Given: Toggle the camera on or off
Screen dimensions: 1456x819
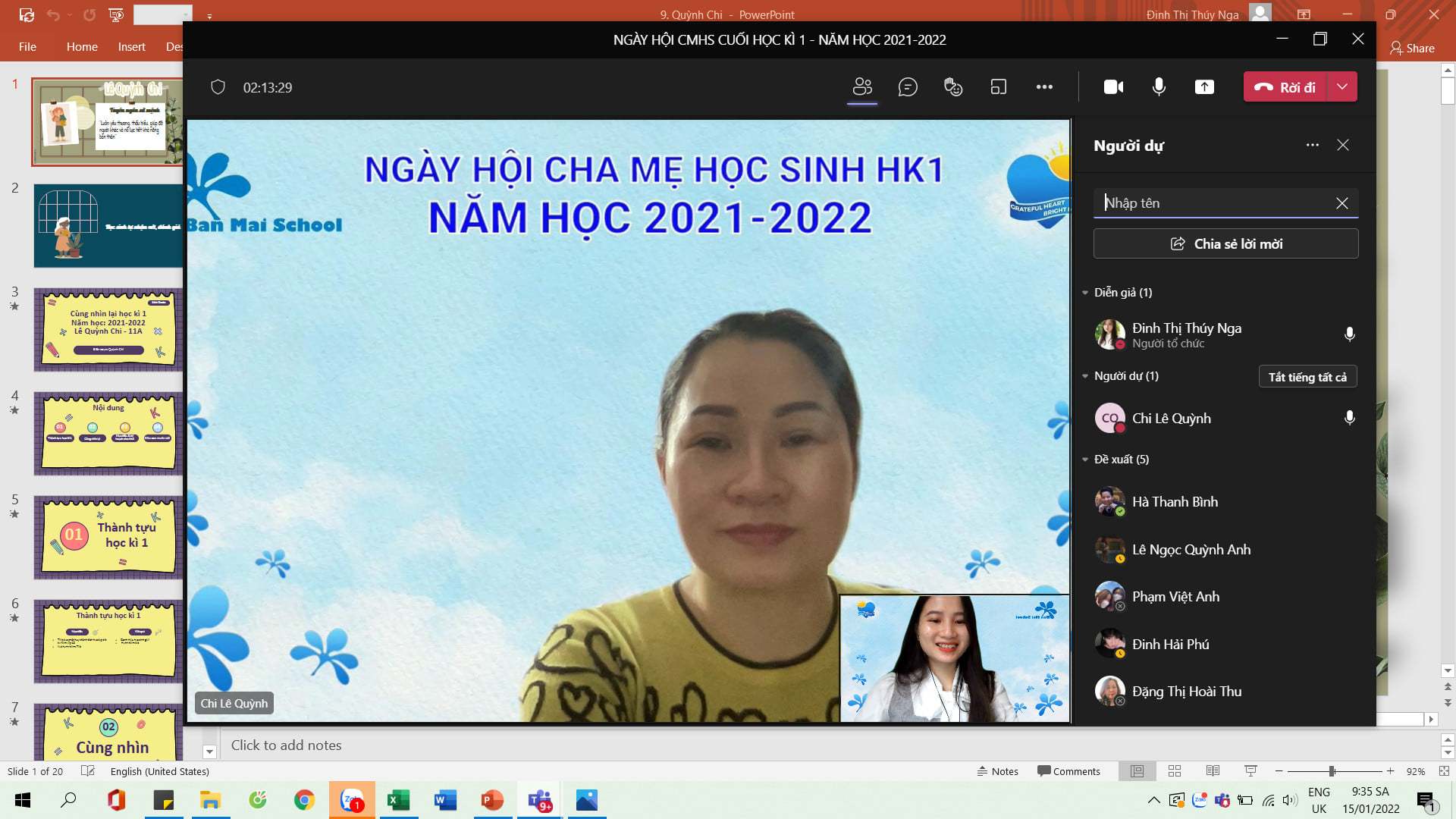Looking at the screenshot, I should 1113,87.
